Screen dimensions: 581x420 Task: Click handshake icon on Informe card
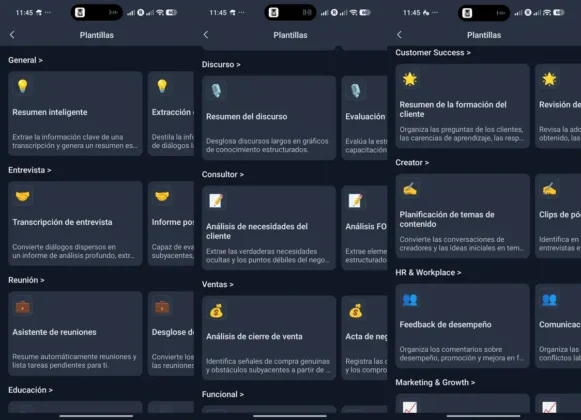pyautogui.click(x=162, y=196)
